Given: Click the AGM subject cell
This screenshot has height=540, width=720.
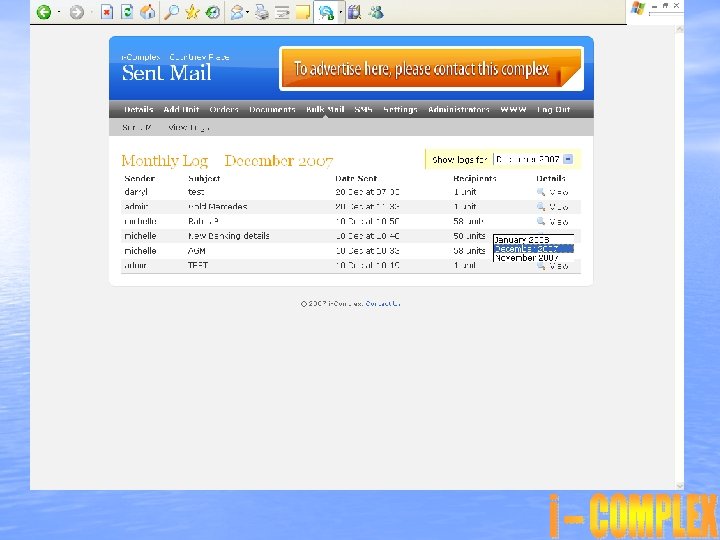Looking at the screenshot, I should point(197,251).
